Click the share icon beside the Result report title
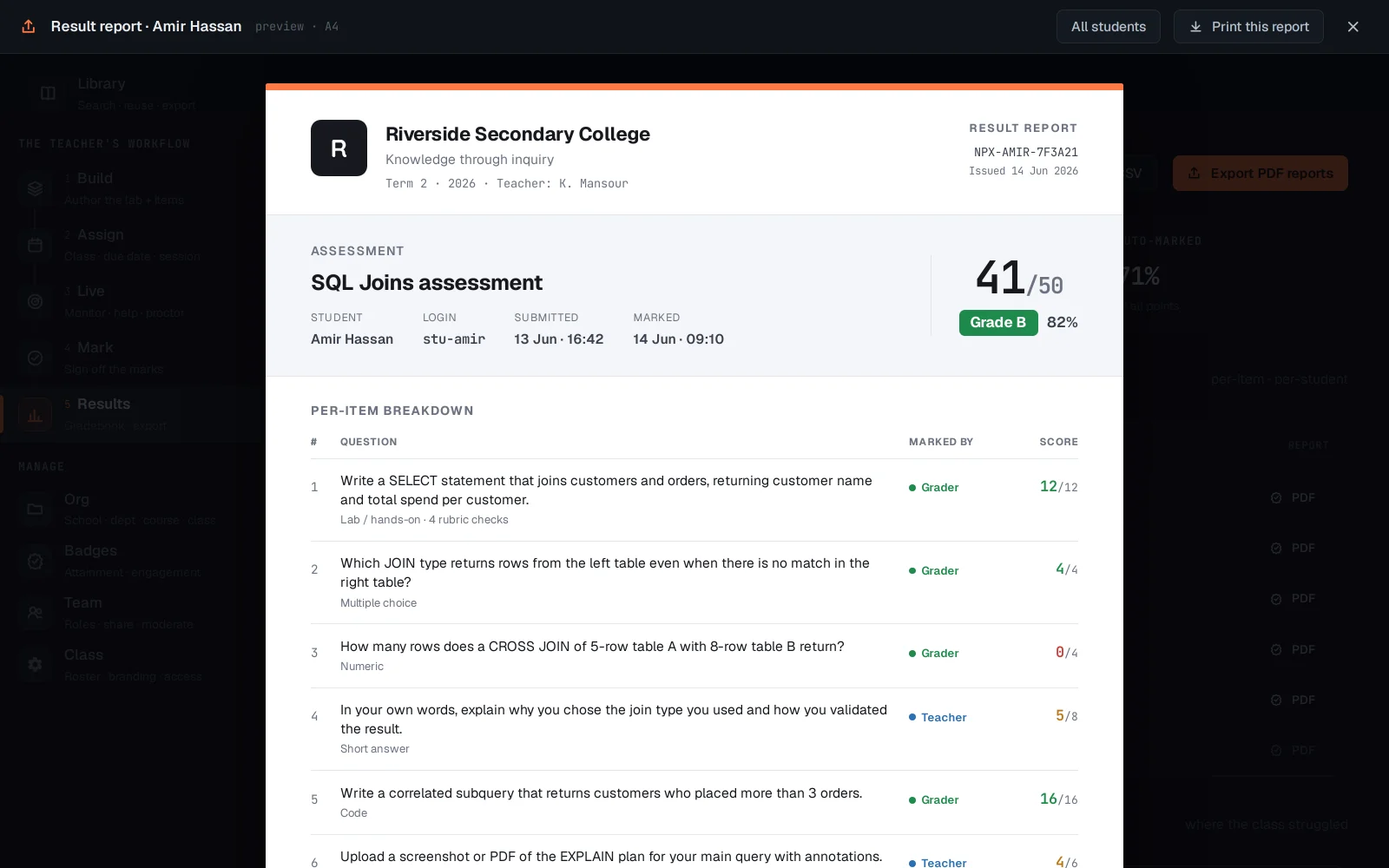The width and height of the screenshot is (1389, 868). pos(29,27)
